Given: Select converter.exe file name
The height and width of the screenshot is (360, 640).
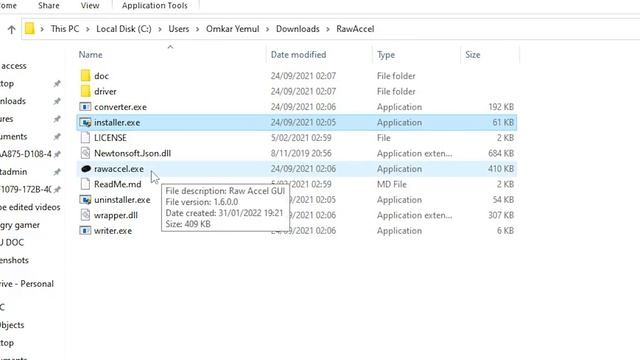Looking at the screenshot, I should click(120, 107).
